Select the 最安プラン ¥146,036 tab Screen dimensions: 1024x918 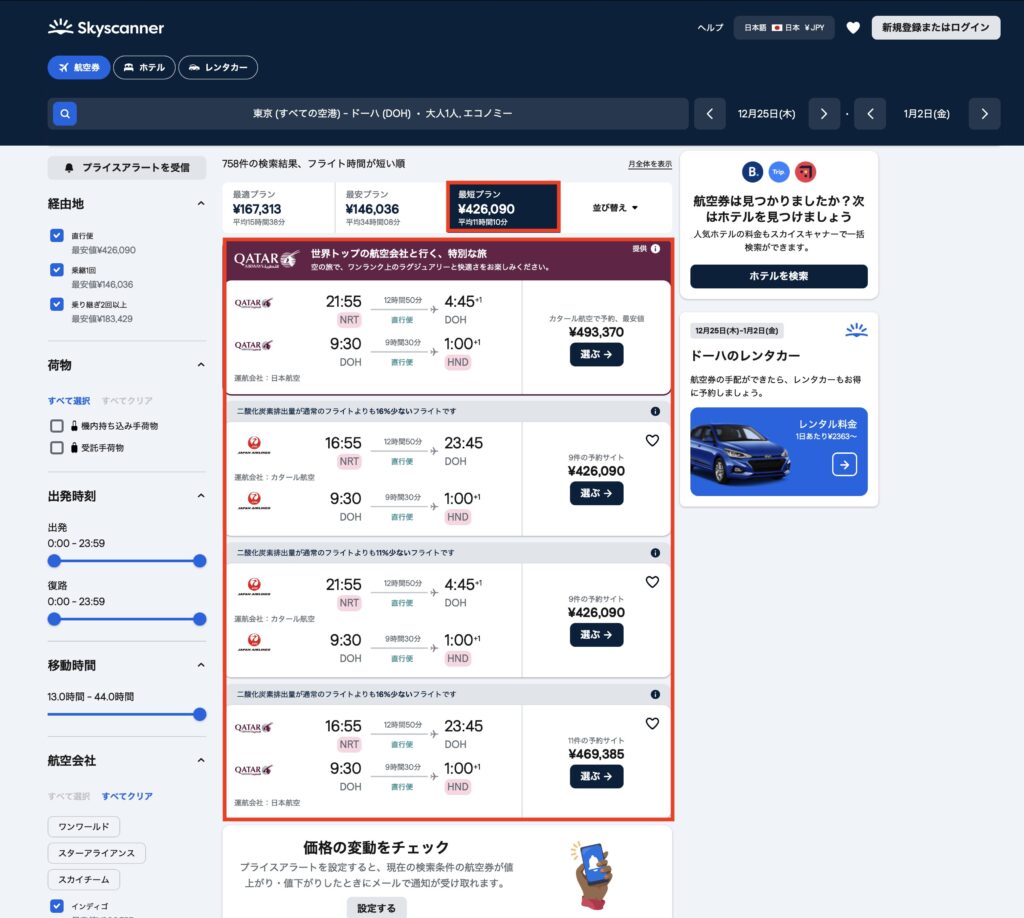point(389,208)
